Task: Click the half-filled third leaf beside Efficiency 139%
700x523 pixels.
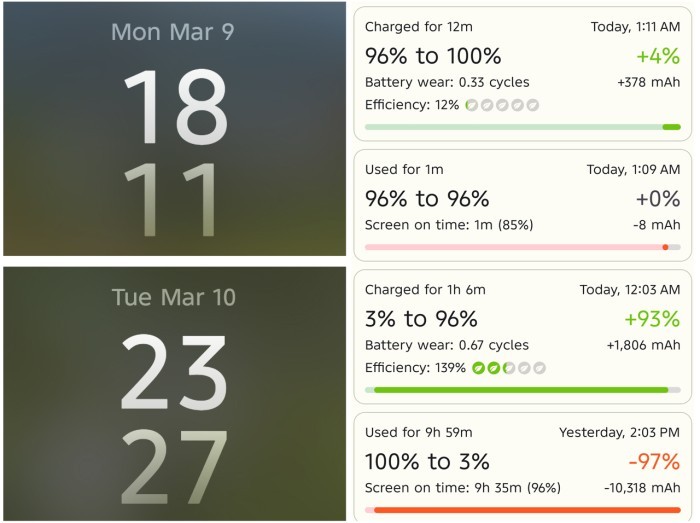Action: pos(509,368)
